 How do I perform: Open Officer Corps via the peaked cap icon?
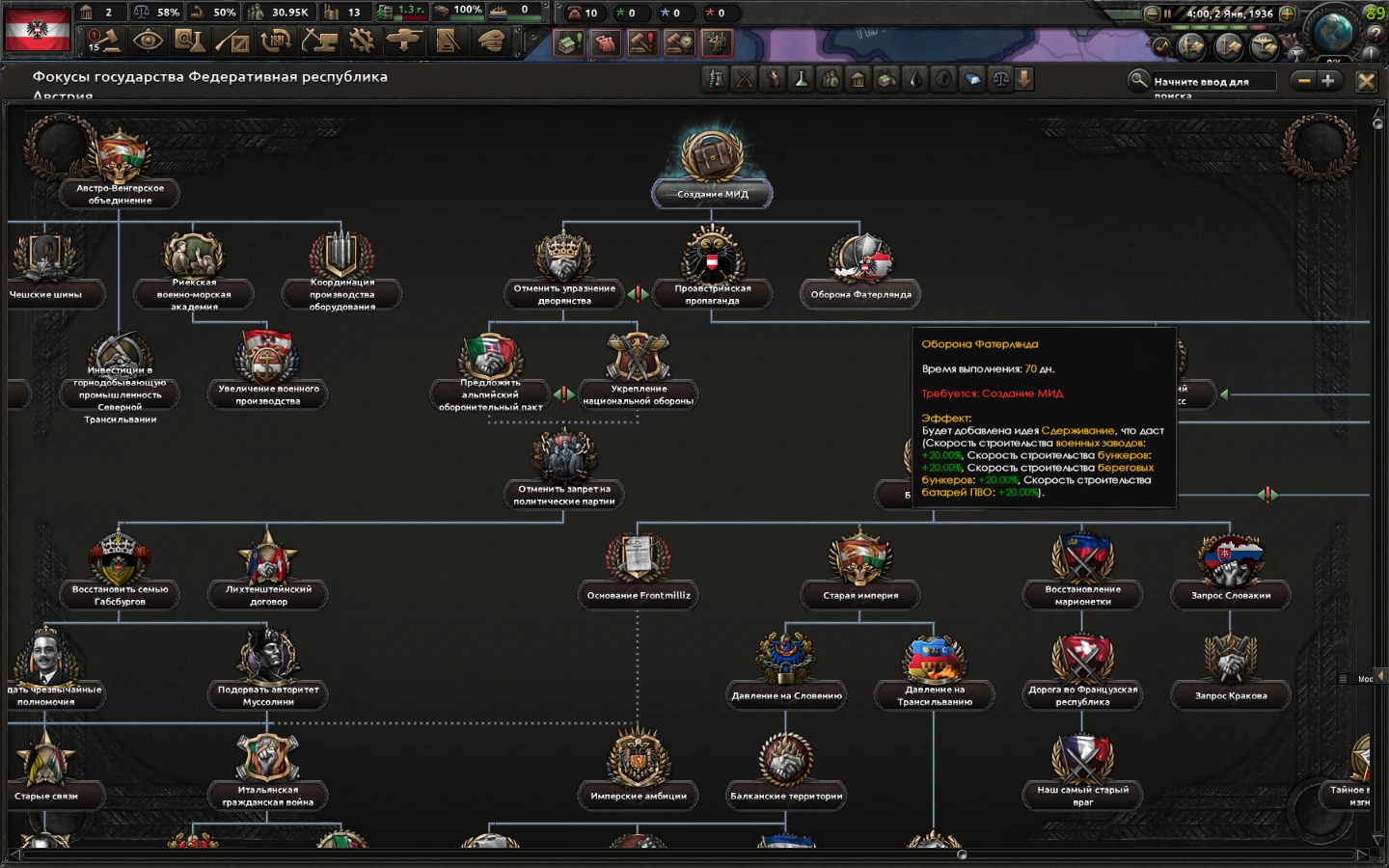click(x=491, y=43)
